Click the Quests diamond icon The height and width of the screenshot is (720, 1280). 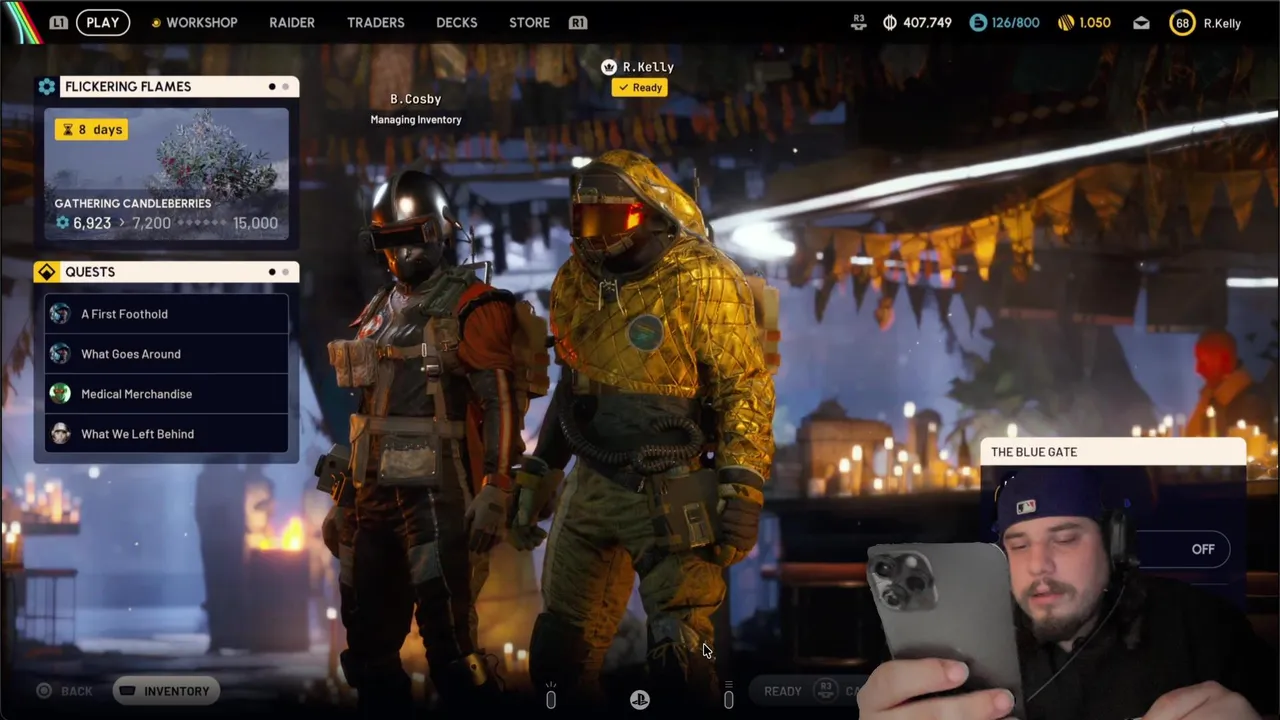click(47, 272)
